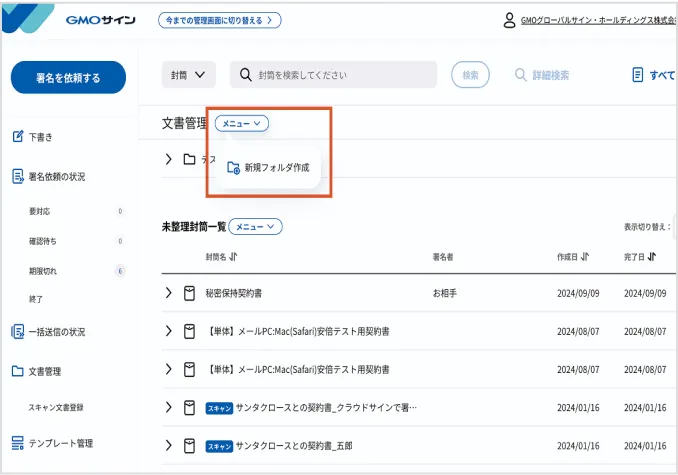Open 署名依頼の状況 in the sidebar
Viewport: 678px width, 475px height.
pyautogui.click(x=57, y=176)
